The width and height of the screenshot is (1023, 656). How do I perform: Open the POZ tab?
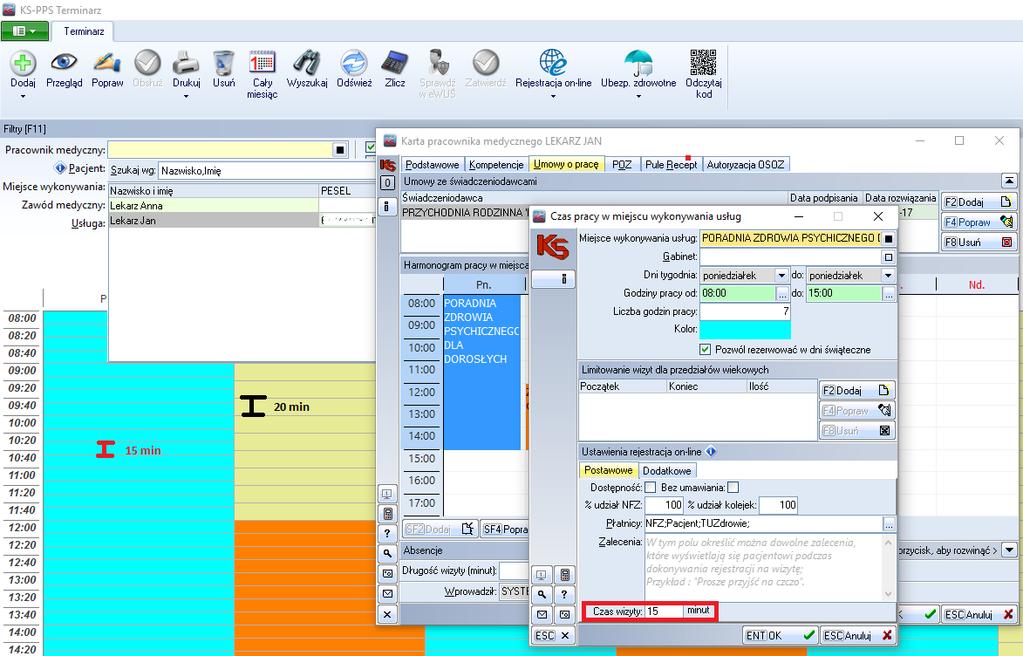pyautogui.click(x=622, y=164)
